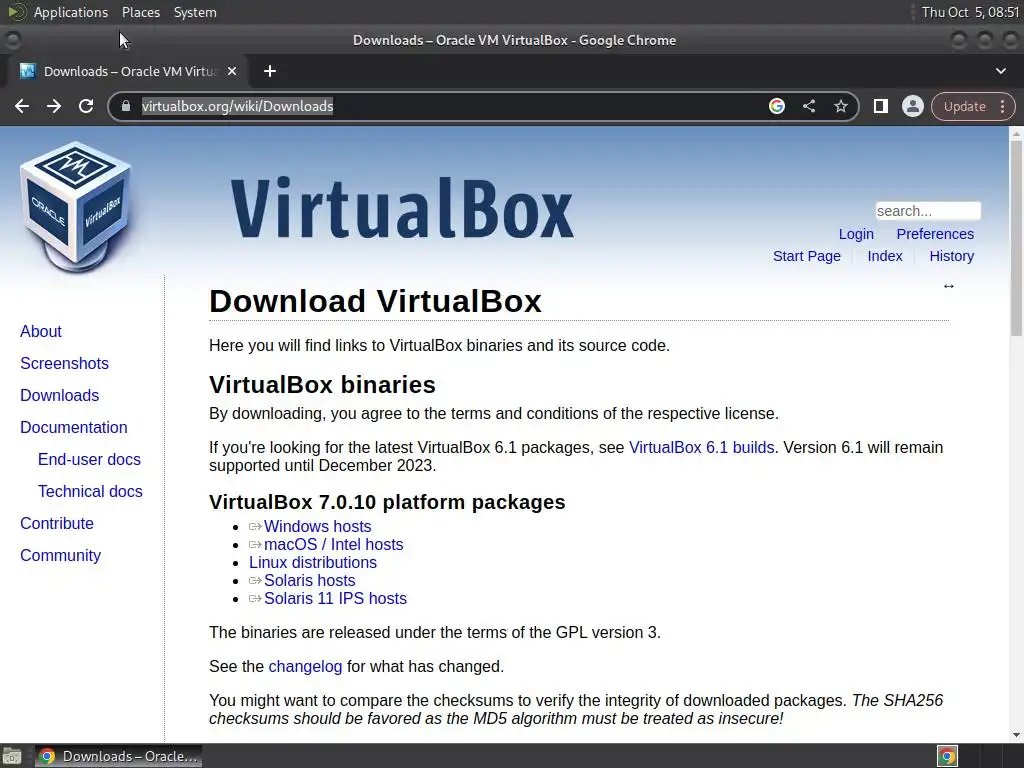1024x768 pixels.
Task: Click the MATE menu logo icon
Action: tap(16, 12)
